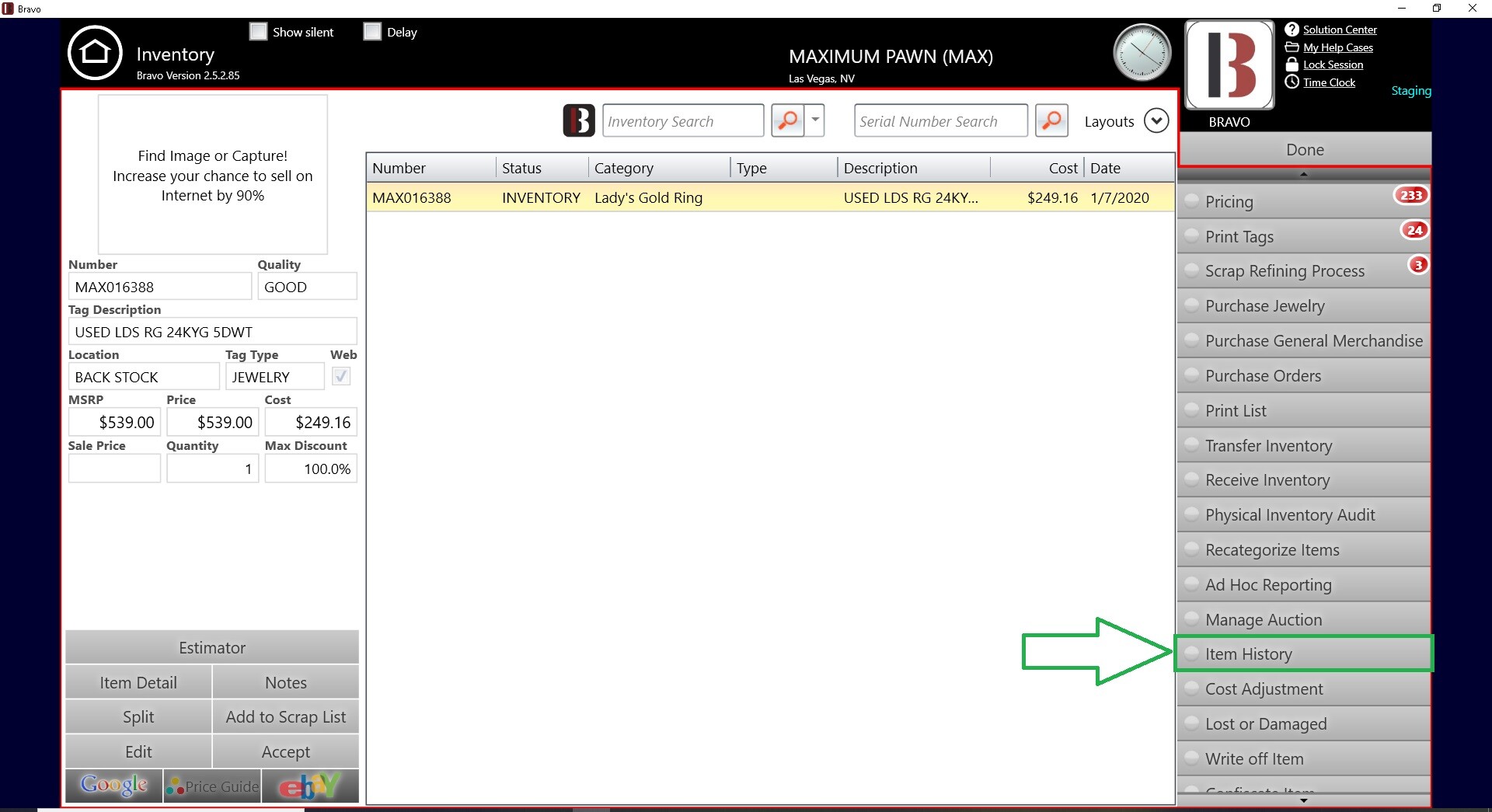Image resolution: width=1492 pixels, height=812 pixels.
Task: Click the 24 badge on Print Tags
Action: 1415,230
